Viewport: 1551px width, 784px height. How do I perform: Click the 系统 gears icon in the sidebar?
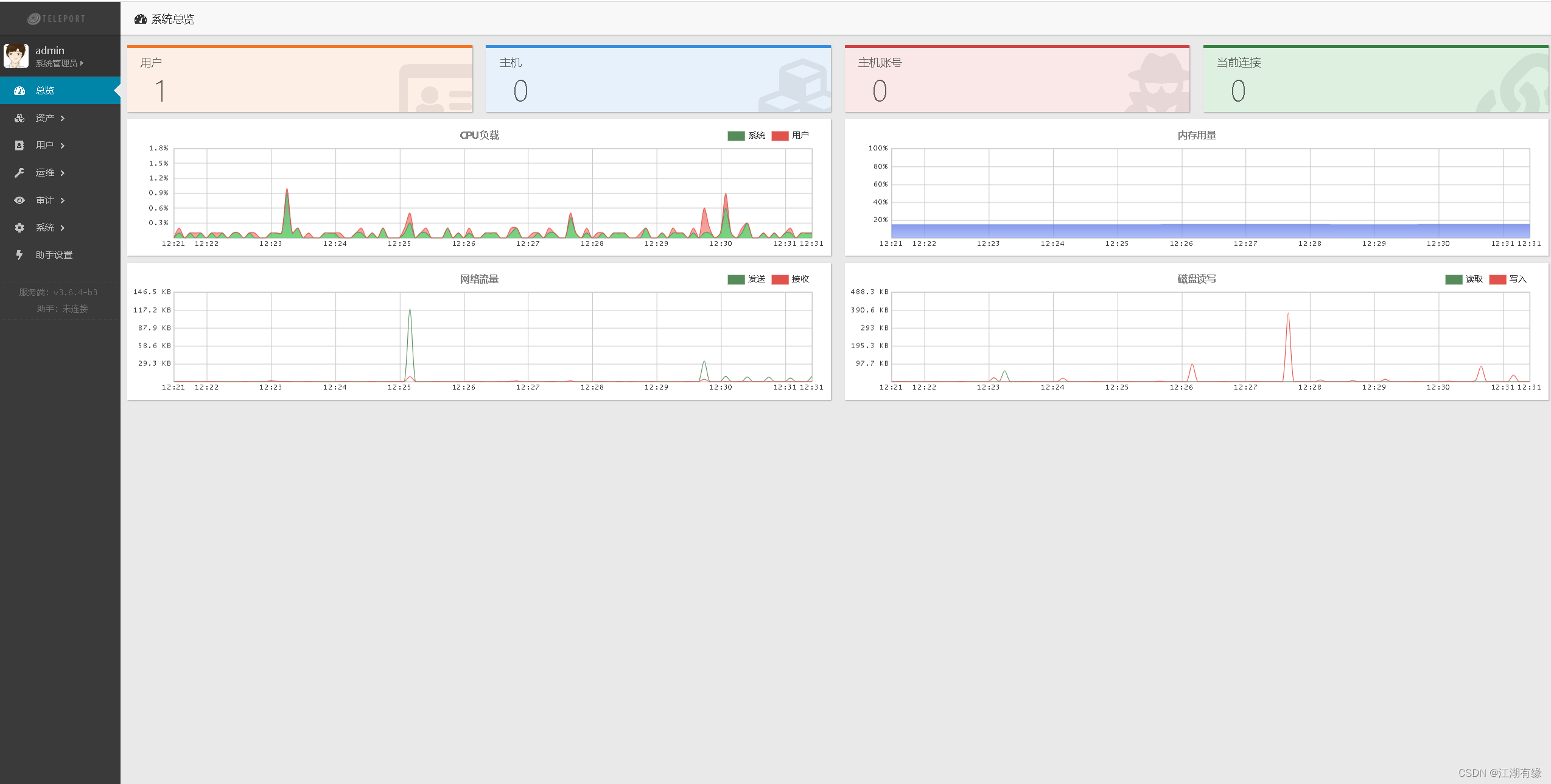[x=19, y=228]
